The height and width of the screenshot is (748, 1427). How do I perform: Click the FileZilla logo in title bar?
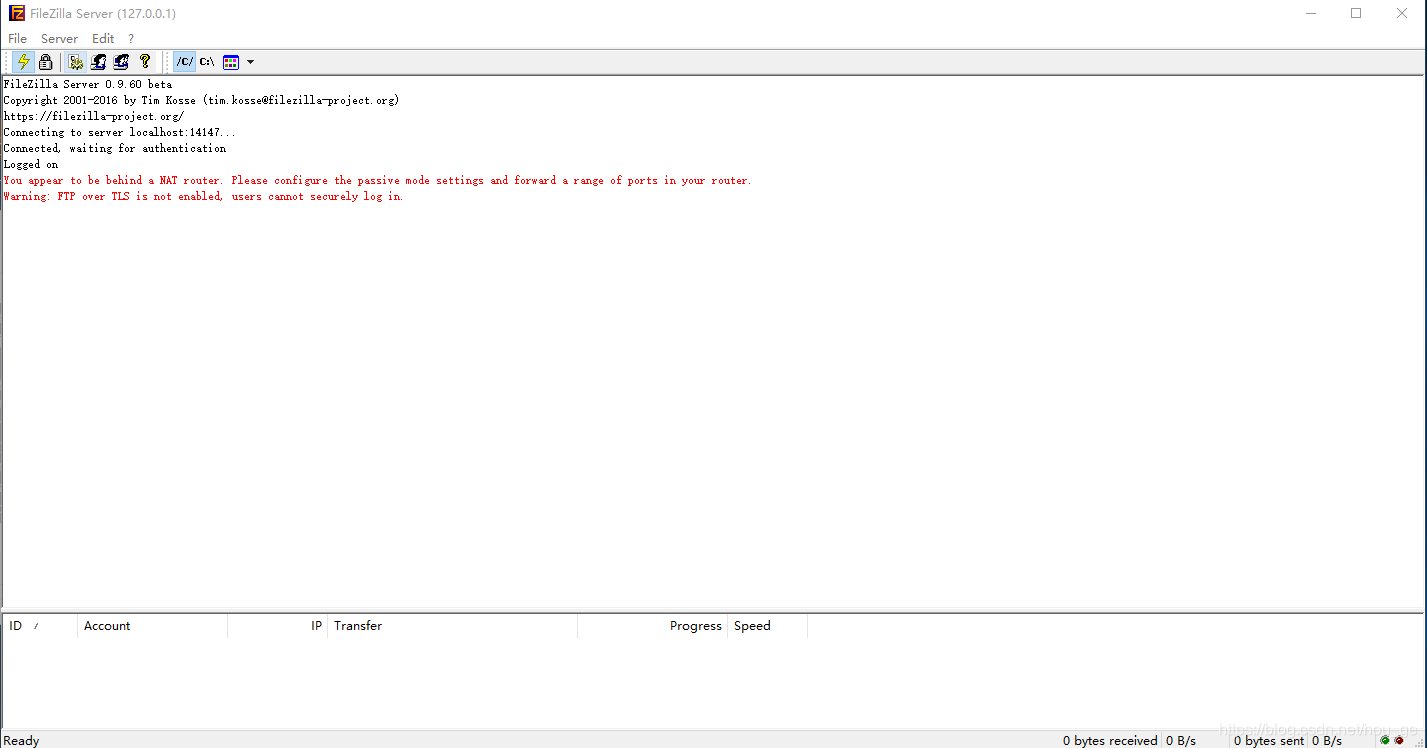point(16,13)
